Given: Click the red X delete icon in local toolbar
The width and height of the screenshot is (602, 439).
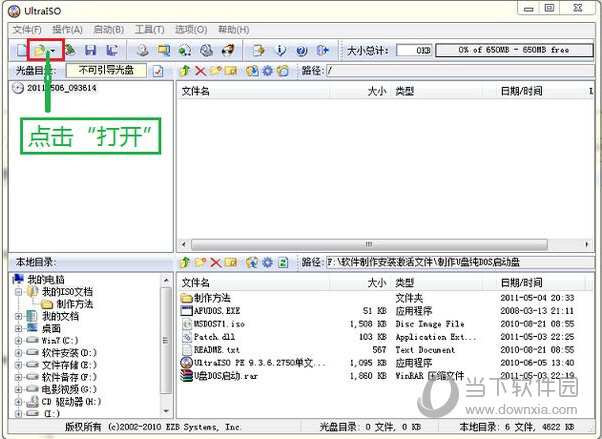Looking at the screenshot, I should [x=216, y=262].
